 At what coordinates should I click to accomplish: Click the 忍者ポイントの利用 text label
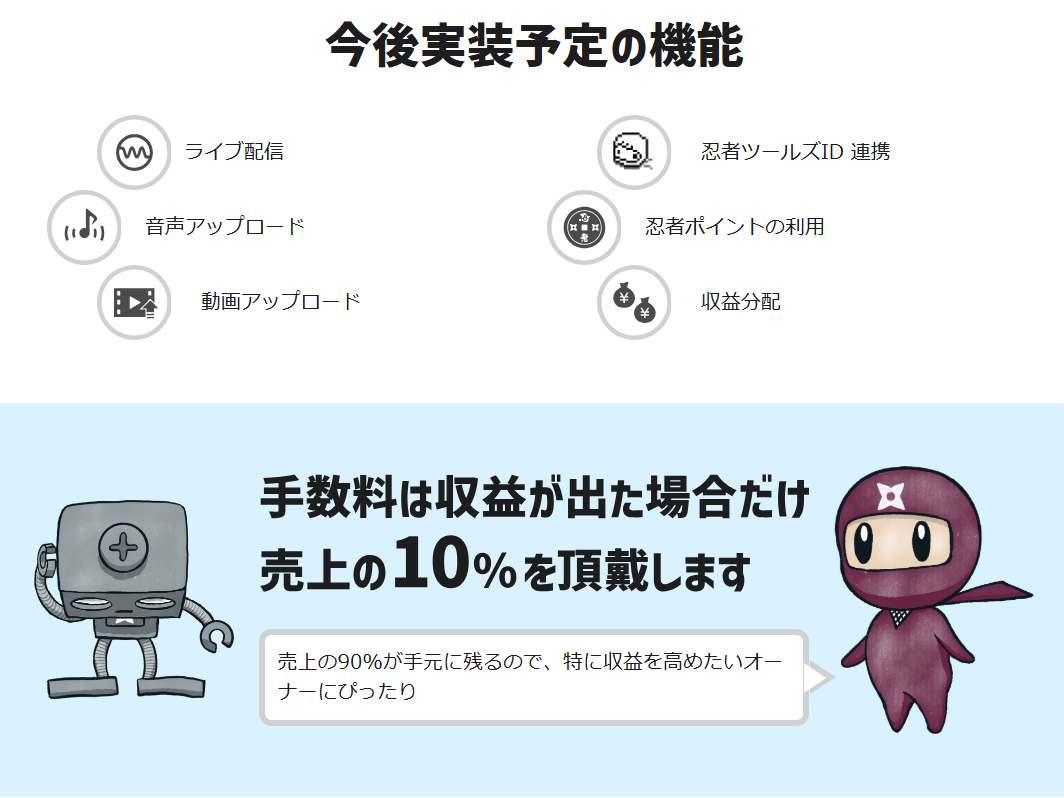coord(734,226)
